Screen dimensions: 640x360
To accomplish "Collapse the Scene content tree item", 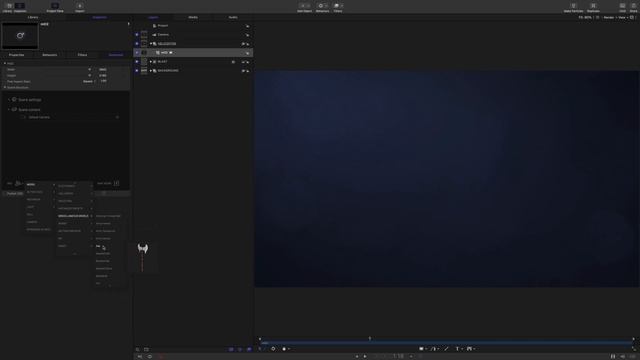I will coord(9,109).
